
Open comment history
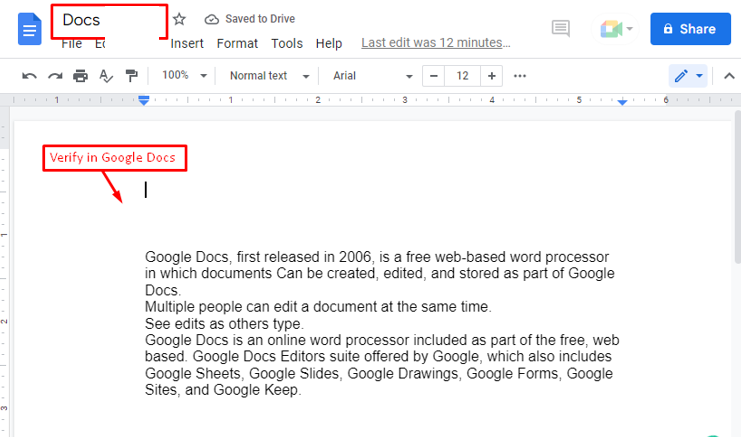[x=560, y=29]
